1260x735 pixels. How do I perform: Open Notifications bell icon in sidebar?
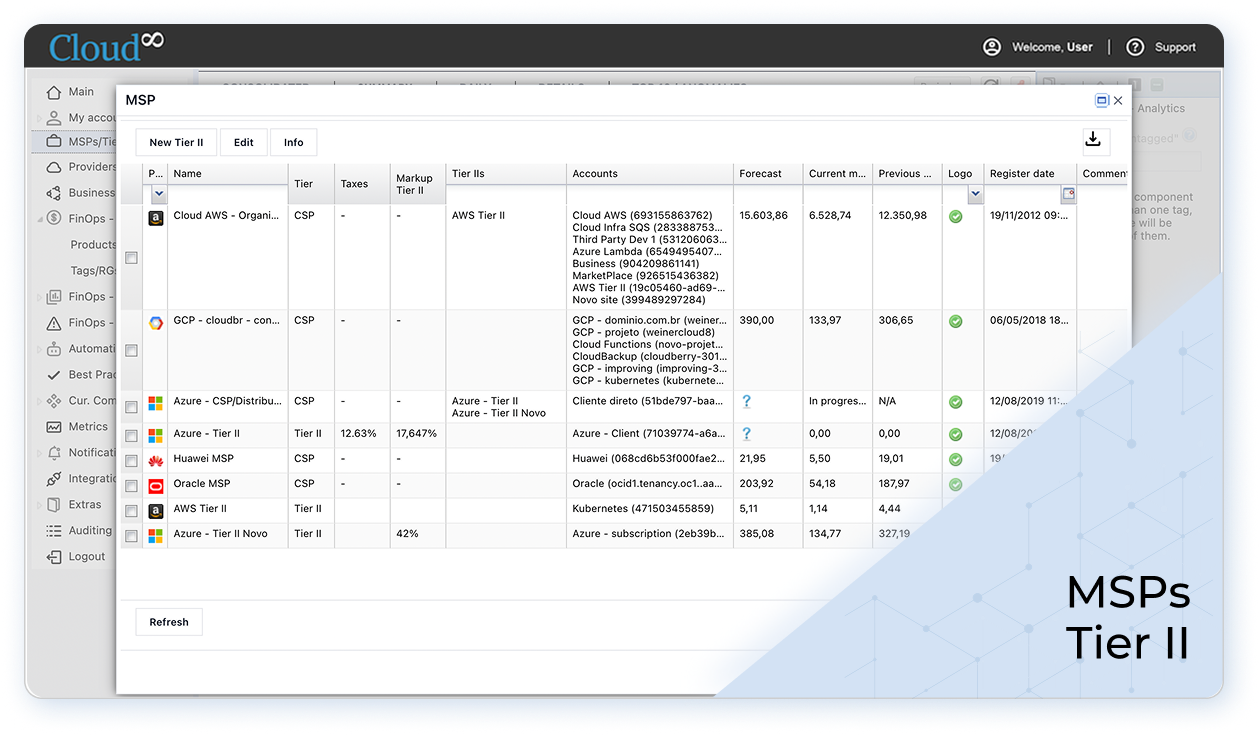click(x=54, y=453)
